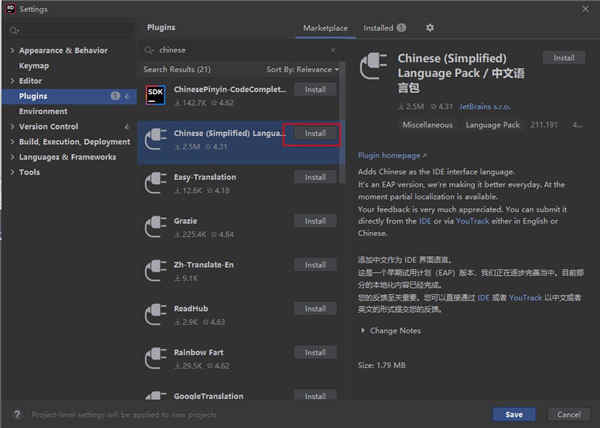Close the Settings window
The height and width of the screenshot is (428, 600).
[585, 9]
